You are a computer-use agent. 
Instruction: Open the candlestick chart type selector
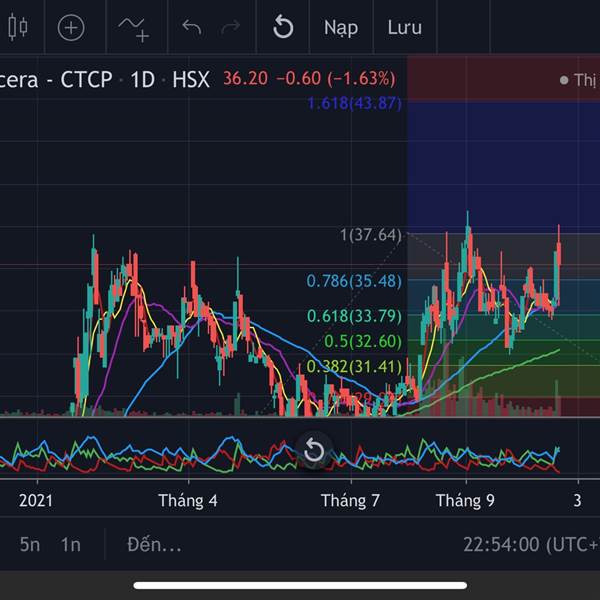pos(17,28)
